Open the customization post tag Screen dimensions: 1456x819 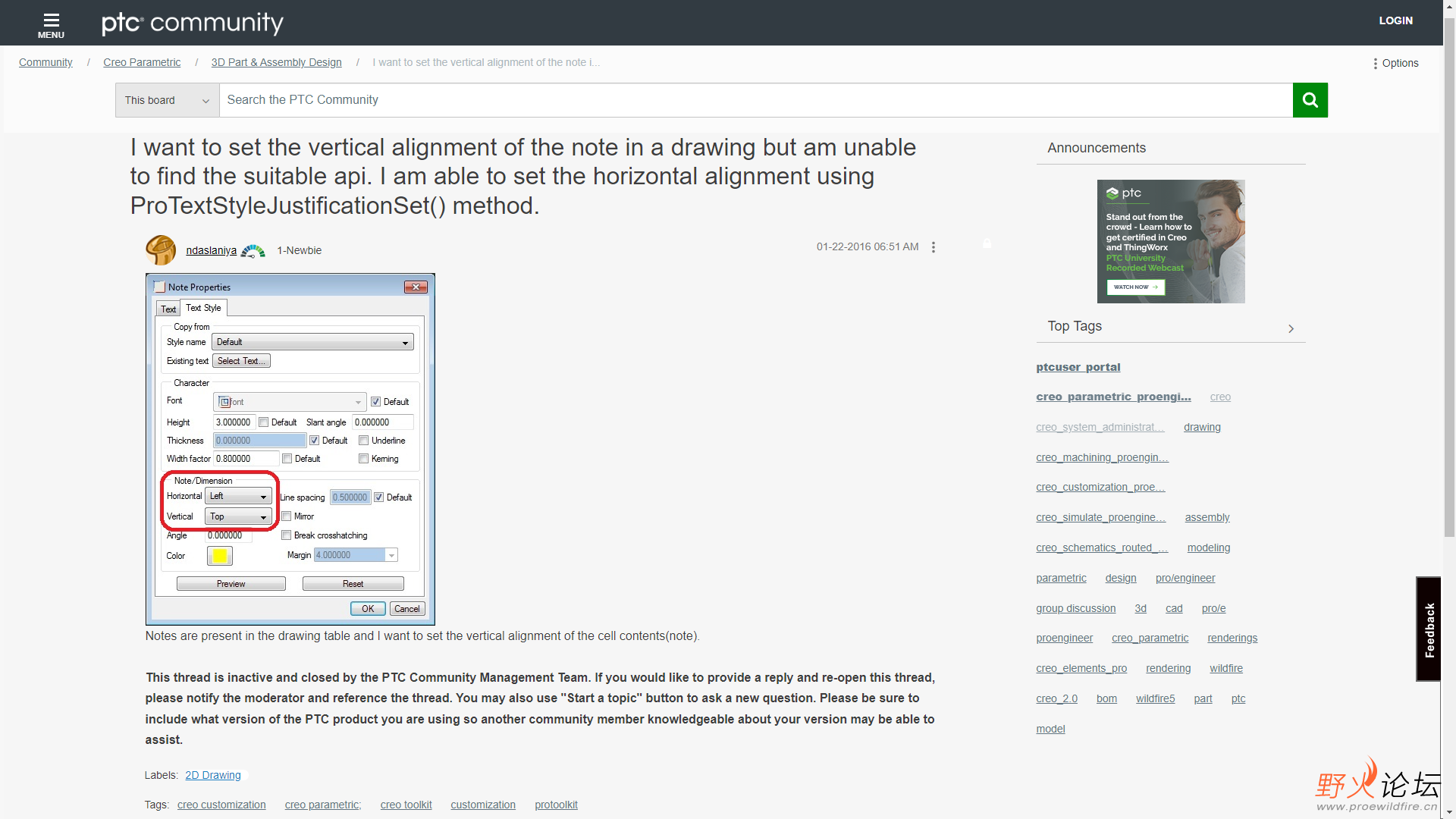point(483,805)
